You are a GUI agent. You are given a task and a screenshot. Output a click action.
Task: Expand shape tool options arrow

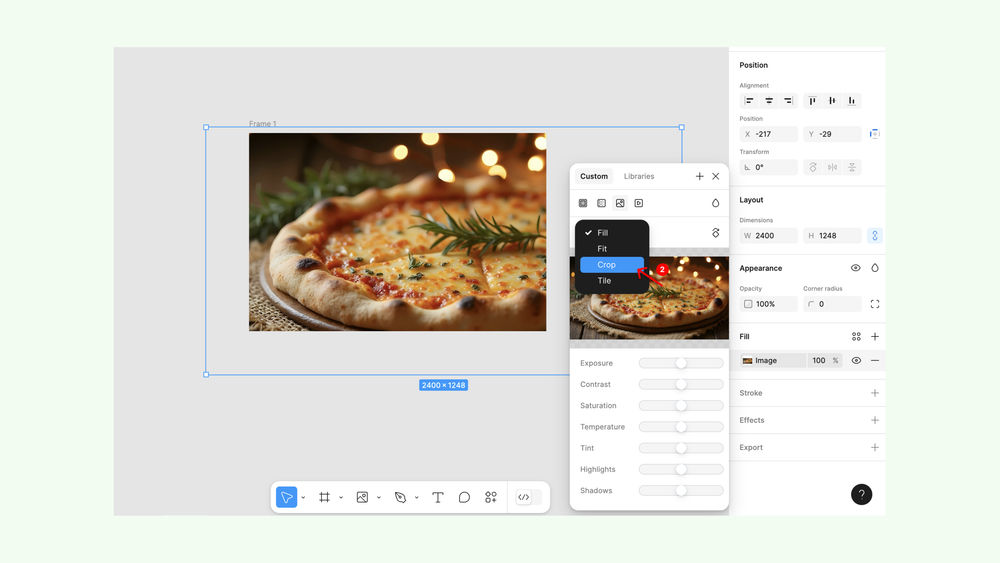[379, 497]
